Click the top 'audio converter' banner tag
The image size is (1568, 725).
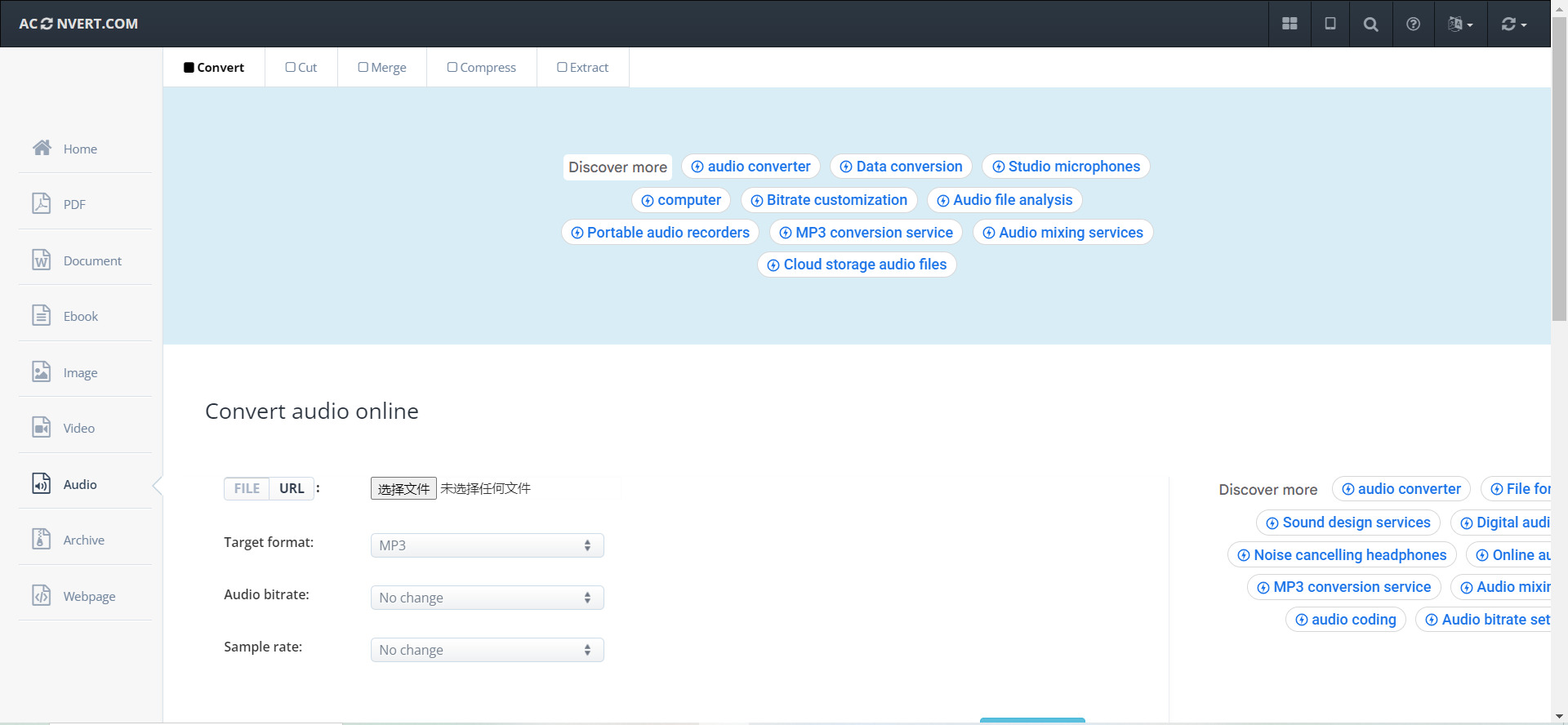point(751,167)
